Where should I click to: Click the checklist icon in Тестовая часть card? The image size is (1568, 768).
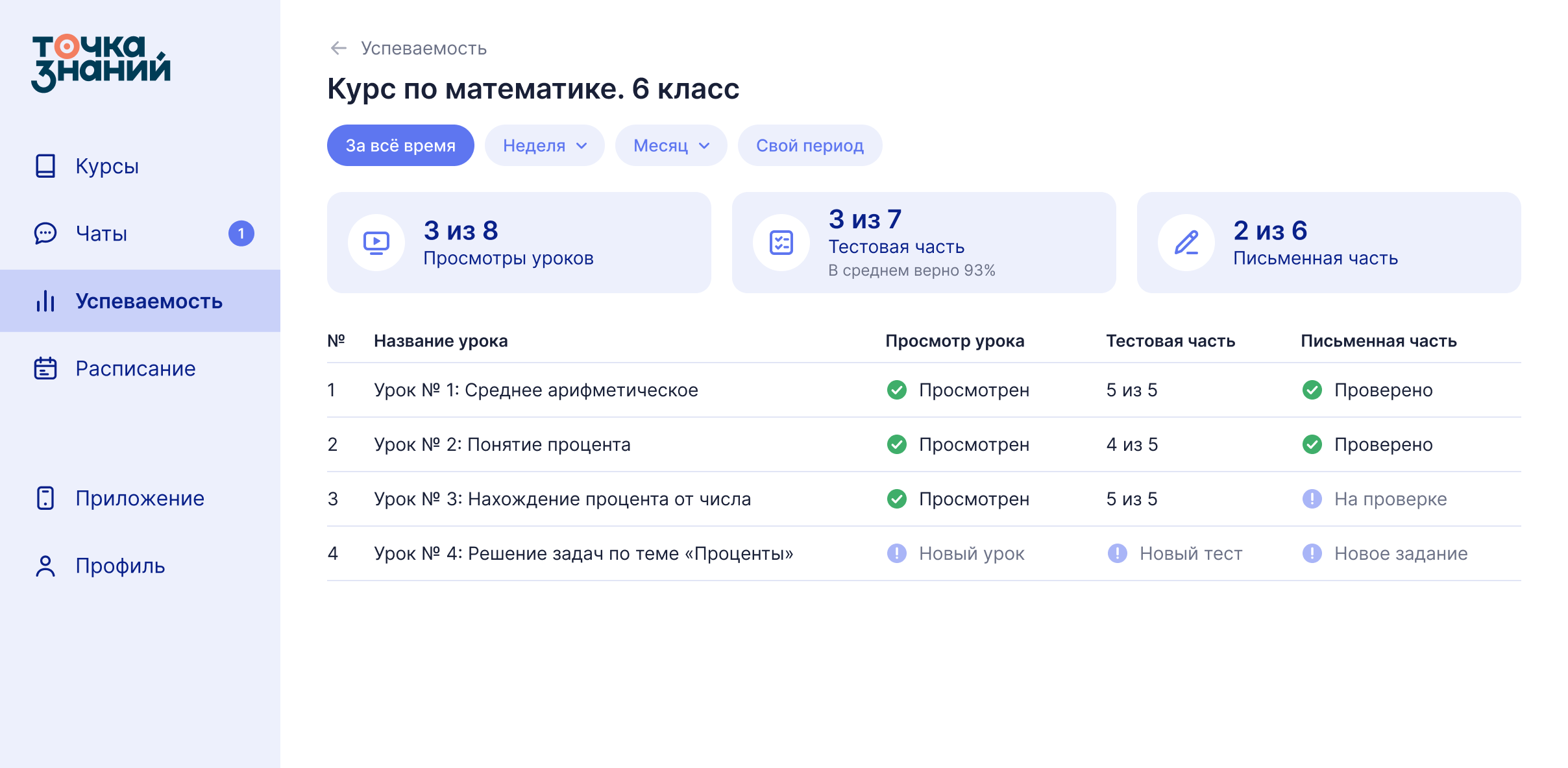[x=781, y=243]
